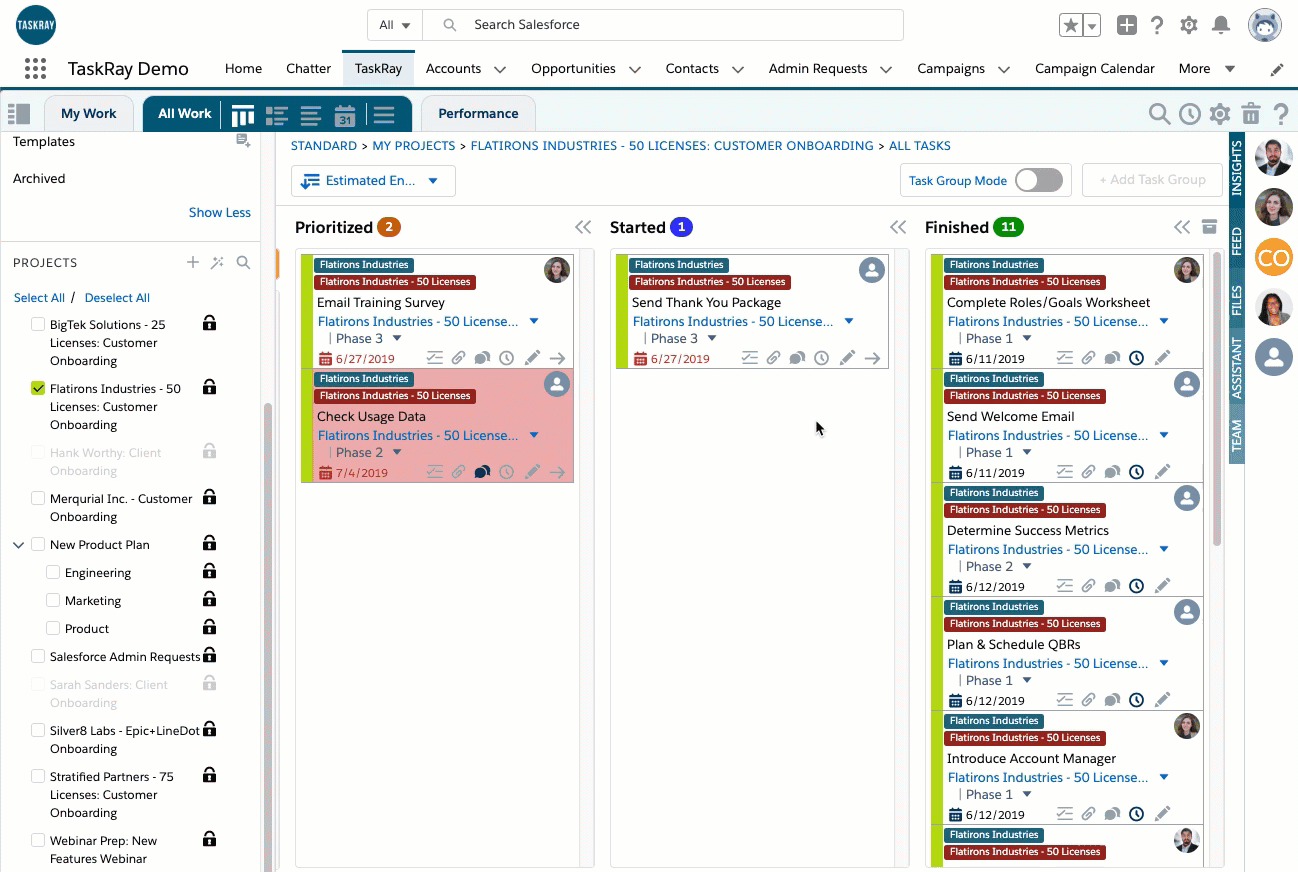
Task: Open Archived in sidebar
Action: click(39, 179)
